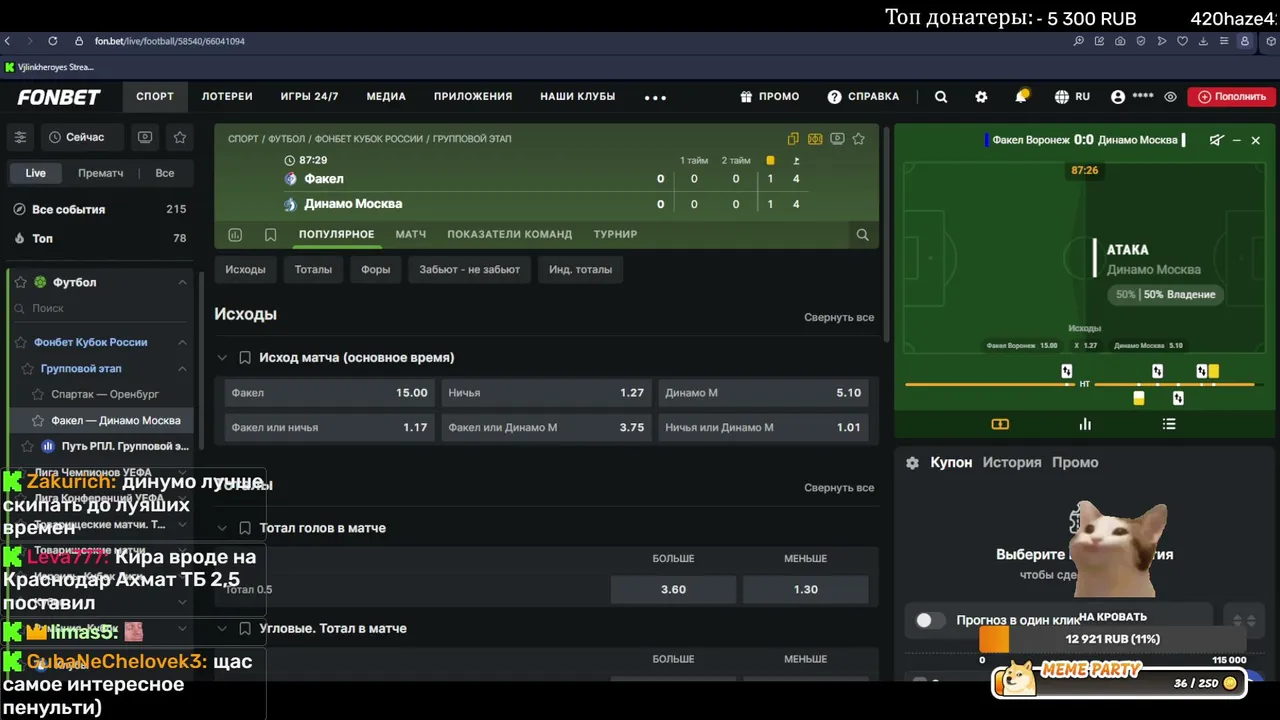Image resolution: width=1280 pixels, height=720 pixels.
Task: Open the RU language selector
Action: coord(1072,97)
